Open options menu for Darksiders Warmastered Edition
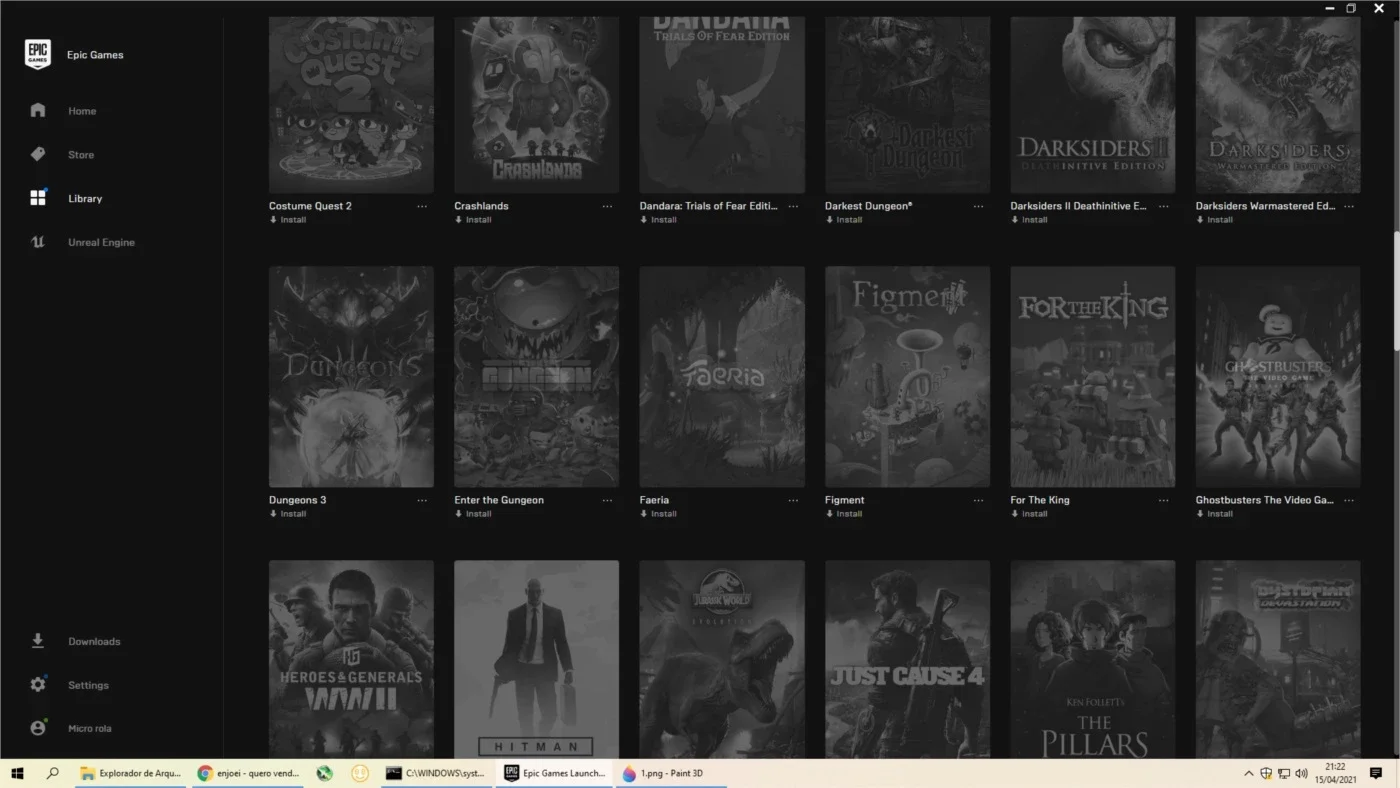Screen dimensions: 1400x788 (1349, 206)
